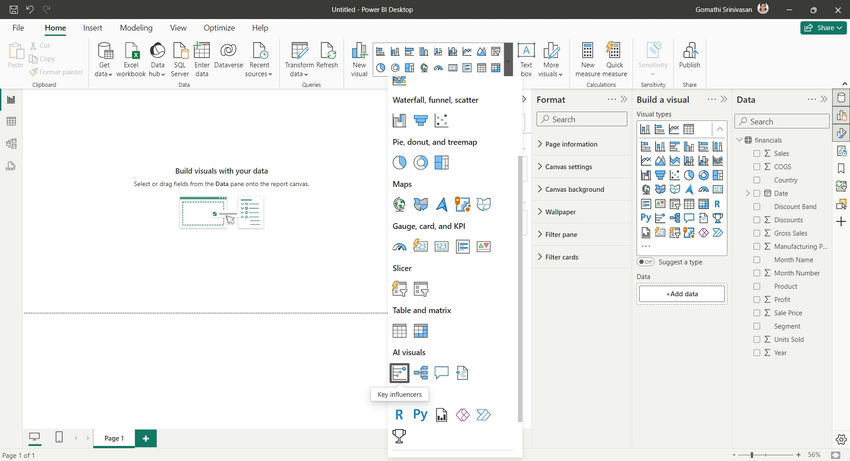Viewport: 850px width, 461px height.
Task: Open the Dataverse data source
Action: 228,51
